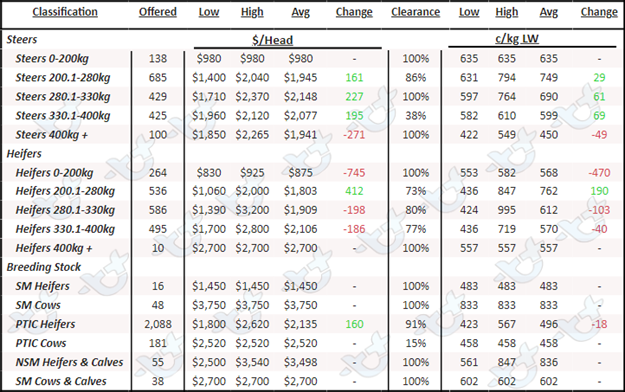
Task: Click the SM Cows & Calves row label
Action: [x=61, y=381]
